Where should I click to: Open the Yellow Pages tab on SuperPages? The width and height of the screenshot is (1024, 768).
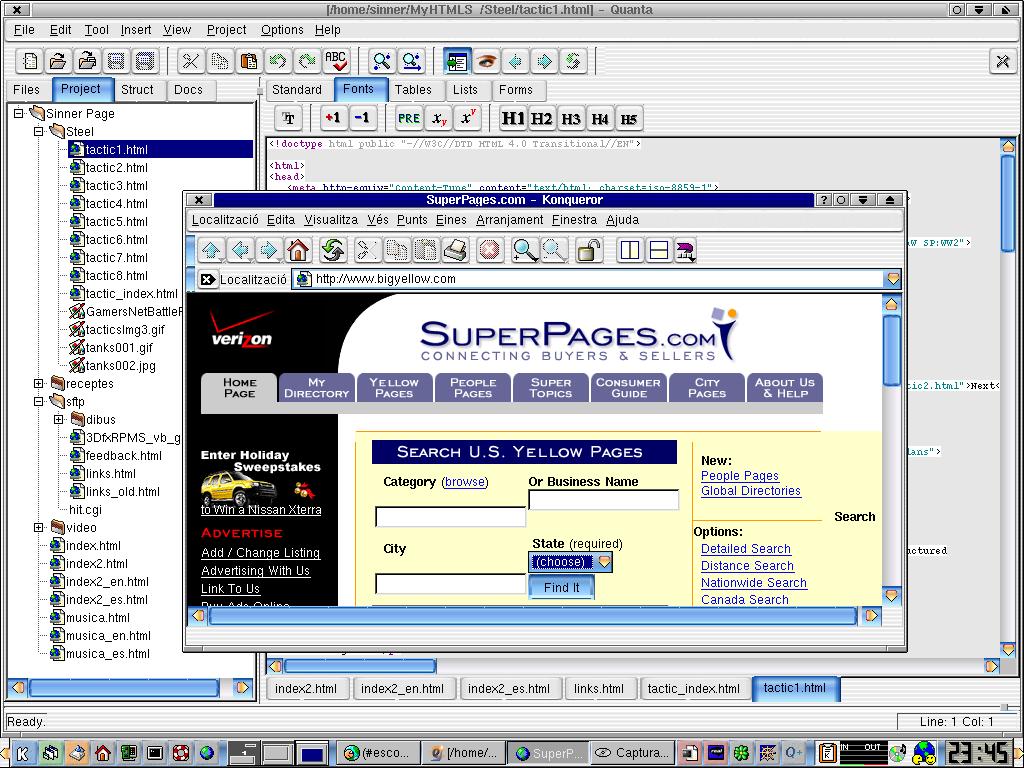click(x=394, y=388)
